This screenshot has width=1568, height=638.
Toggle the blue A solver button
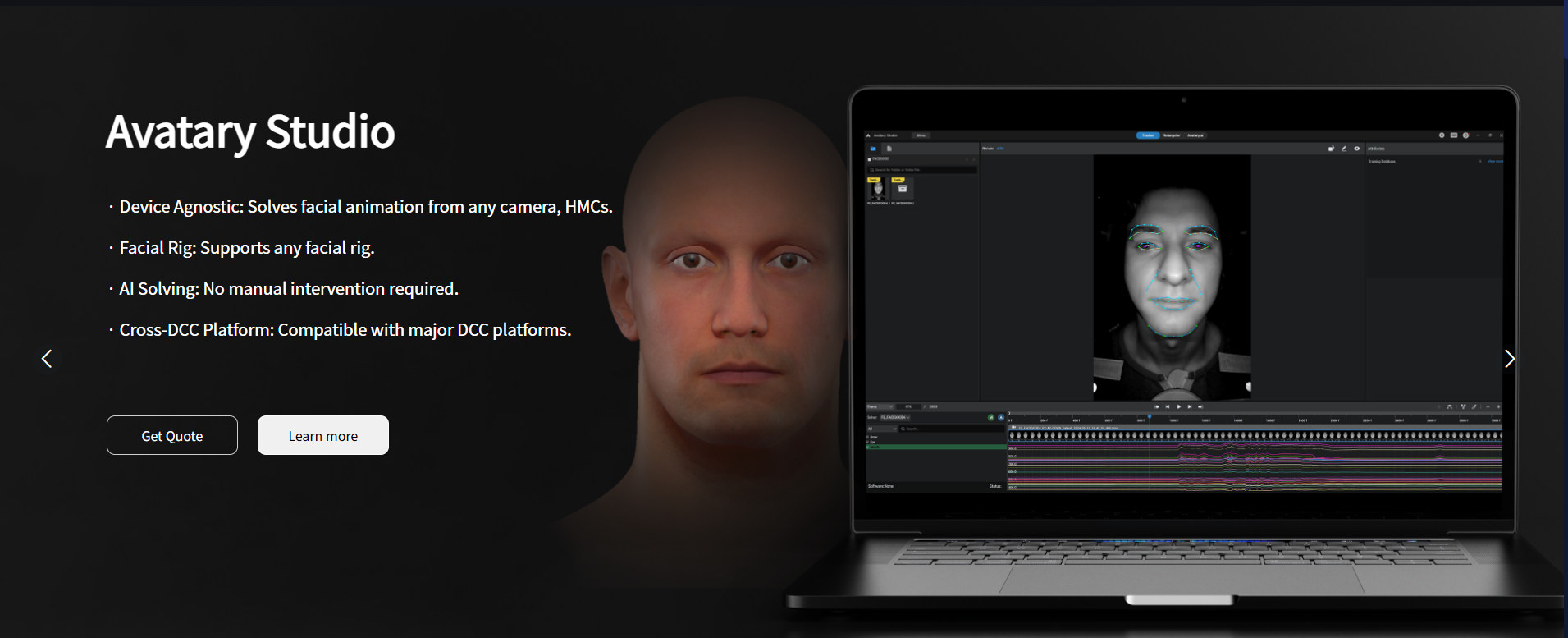1000,418
